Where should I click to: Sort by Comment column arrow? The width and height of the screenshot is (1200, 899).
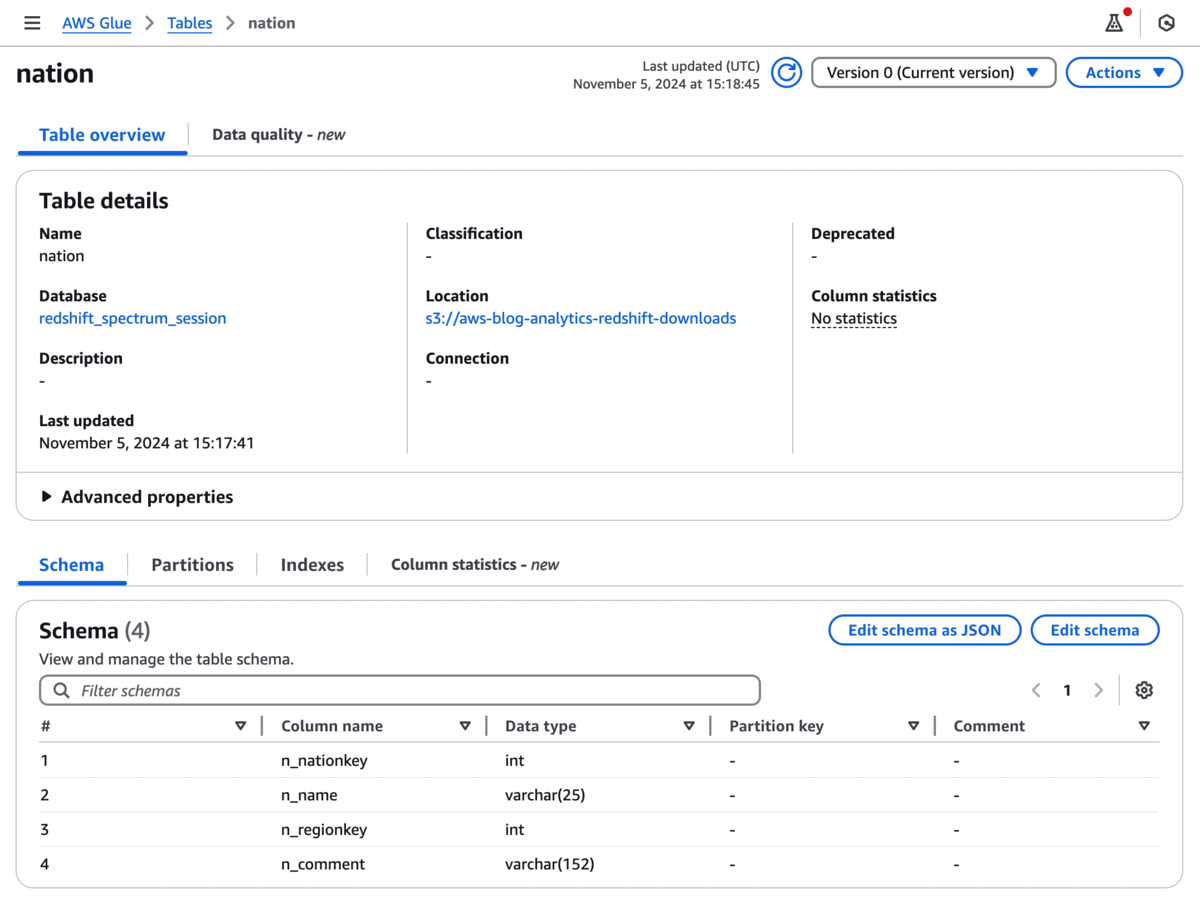[1144, 726]
